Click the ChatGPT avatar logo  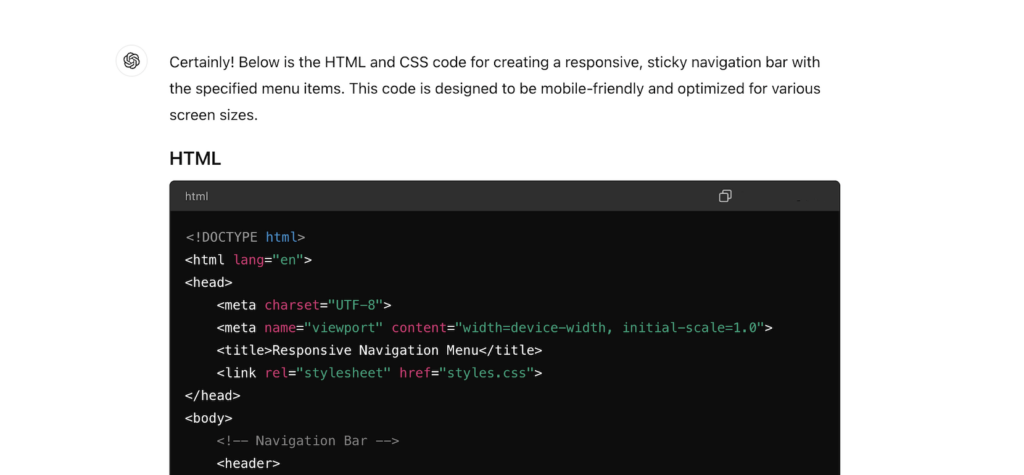pos(131,61)
